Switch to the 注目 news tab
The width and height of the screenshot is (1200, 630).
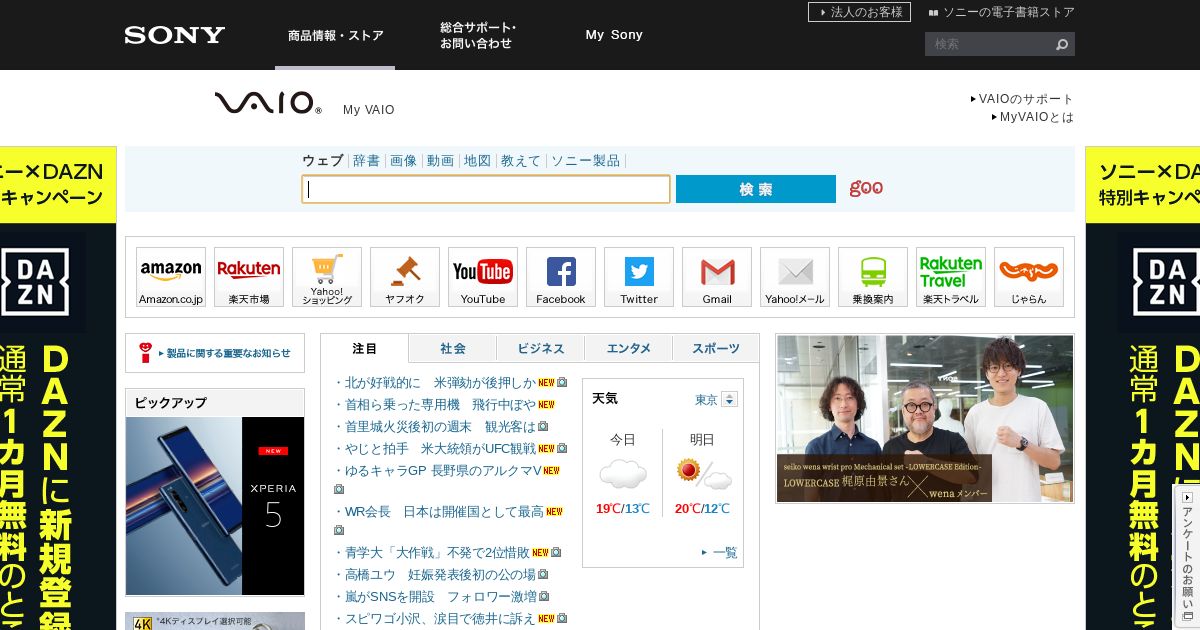pyautogui.click(x=365, y=348)
